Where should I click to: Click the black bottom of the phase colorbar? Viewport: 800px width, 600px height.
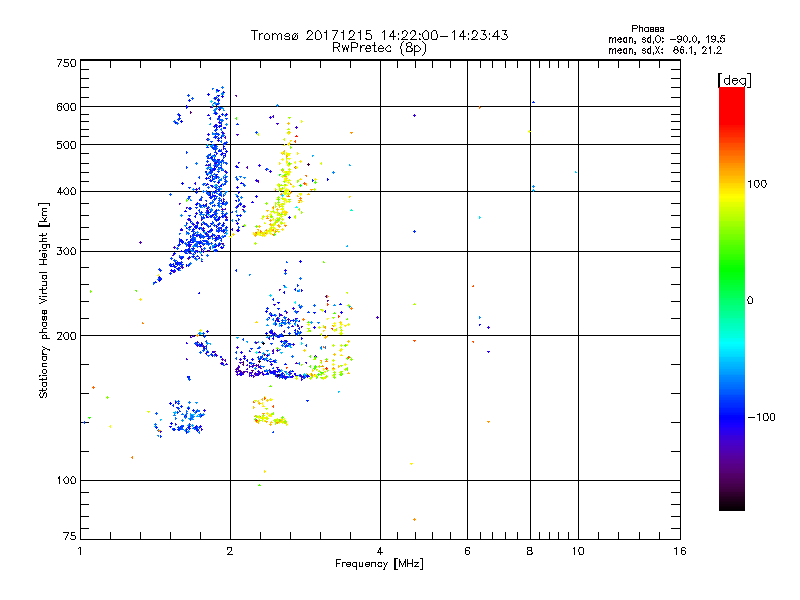(732, 503)
